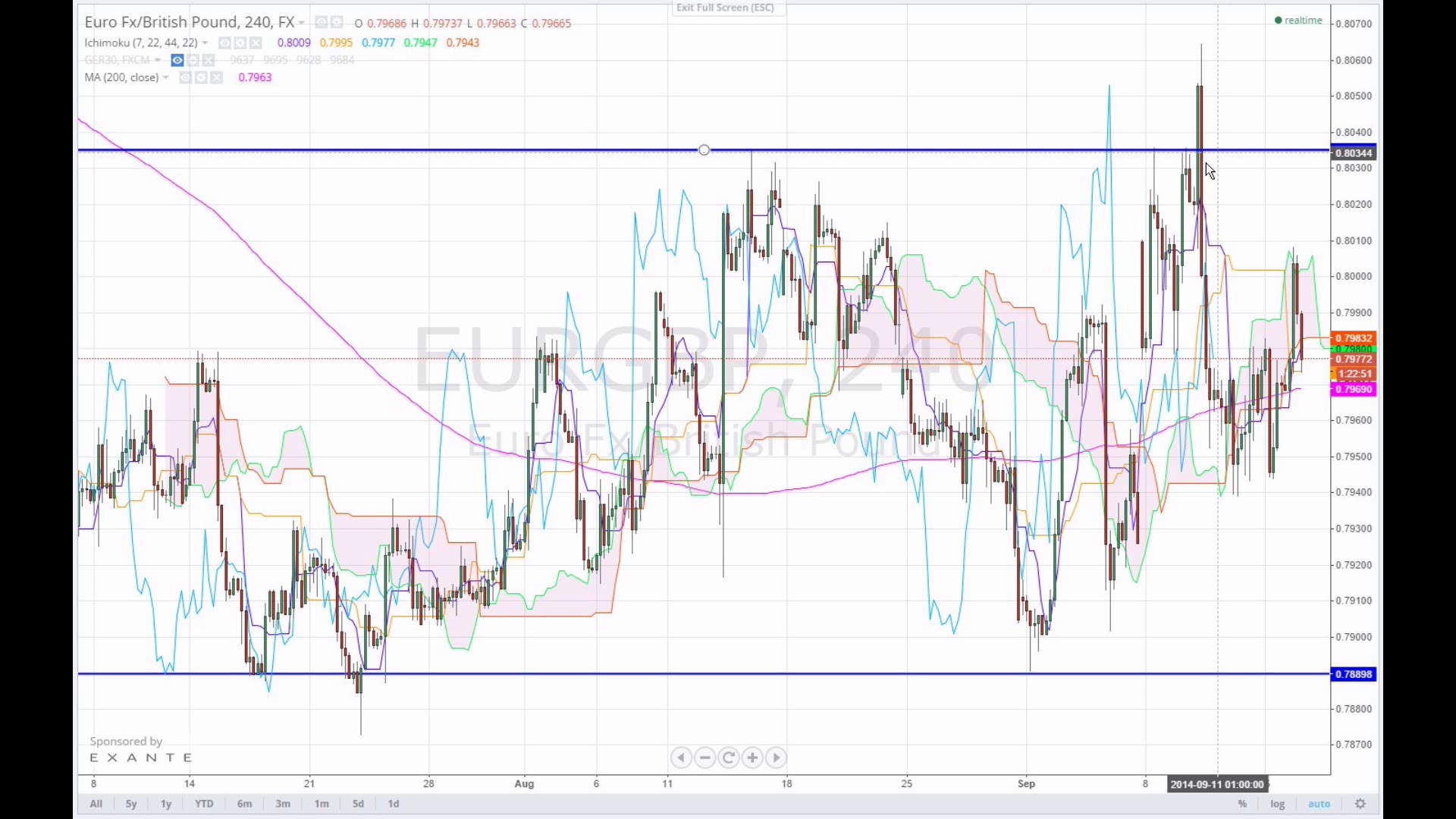Viewport: 1456px width, 819px height.
Task: Open chart properties gear at bottom right
Action: coord(1360,804)
